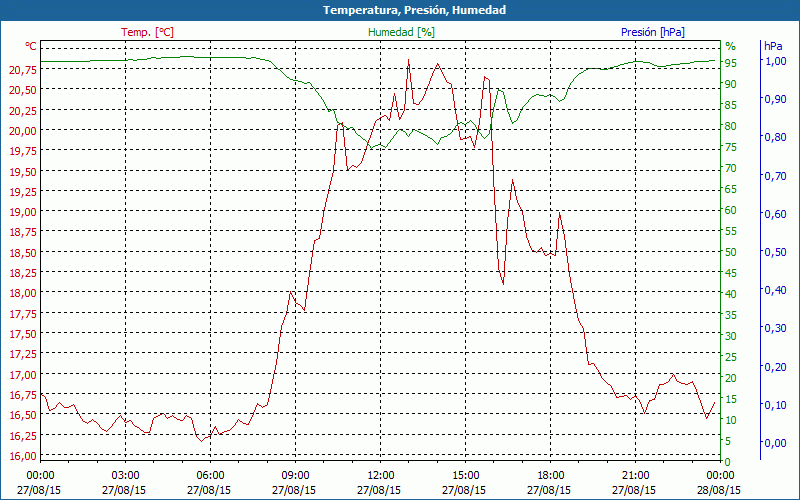Click the '20,75' temperature axis value

[23, 69]
